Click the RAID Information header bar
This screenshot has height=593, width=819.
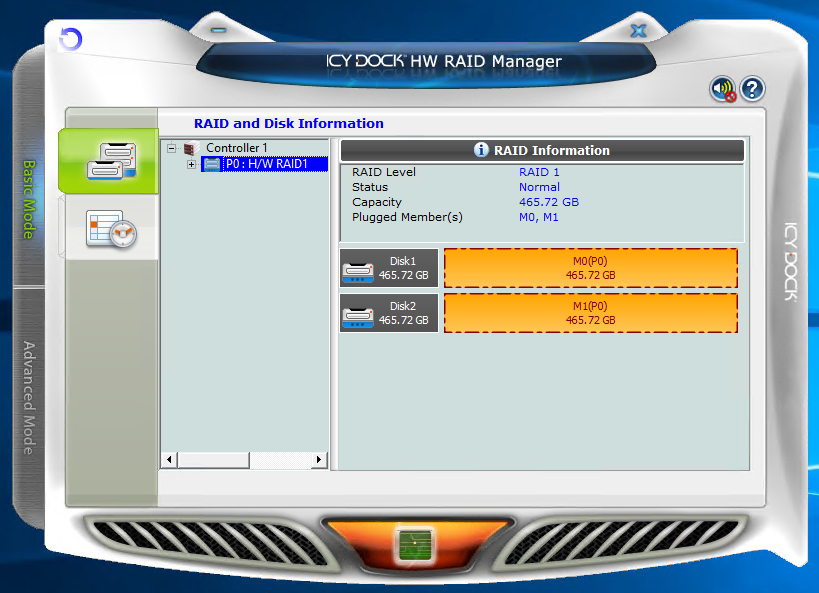coord(542,150)
